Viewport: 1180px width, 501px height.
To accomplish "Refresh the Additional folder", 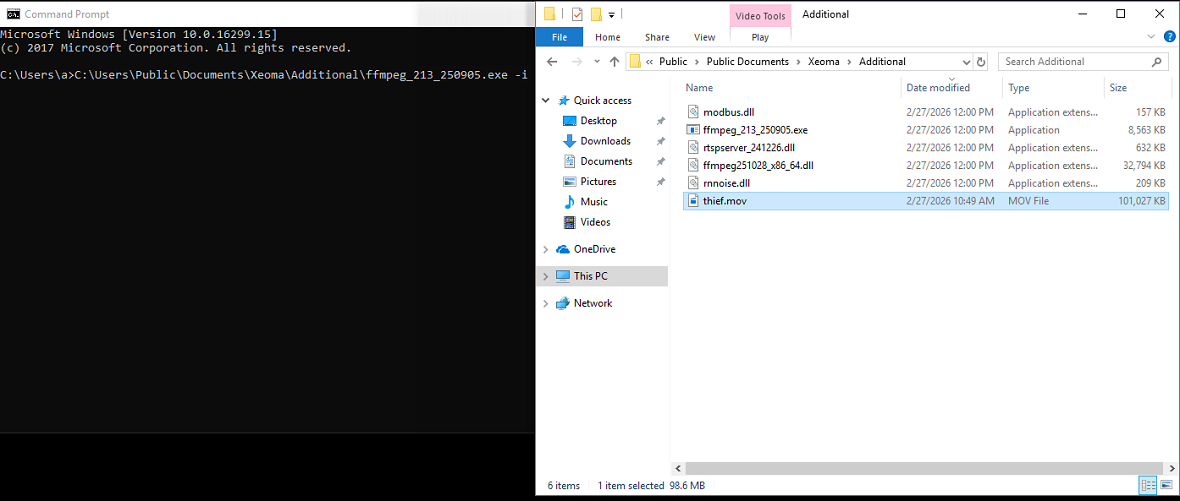I will click(981, 62).
